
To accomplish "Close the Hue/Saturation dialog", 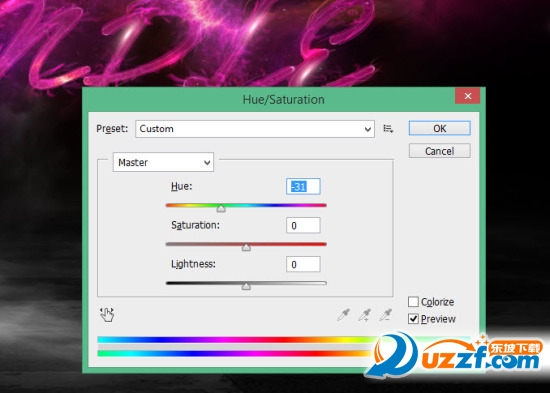I will tap(468, 96).
